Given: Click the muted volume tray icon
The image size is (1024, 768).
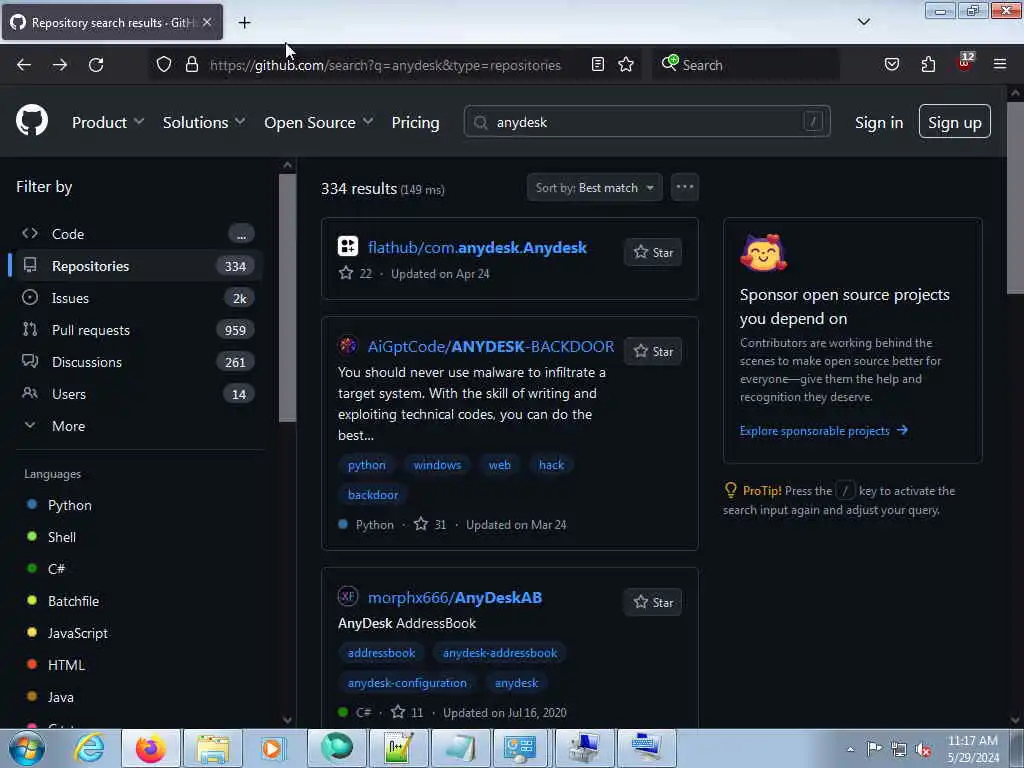Looking at the screenshot, I should click(923, 750).
